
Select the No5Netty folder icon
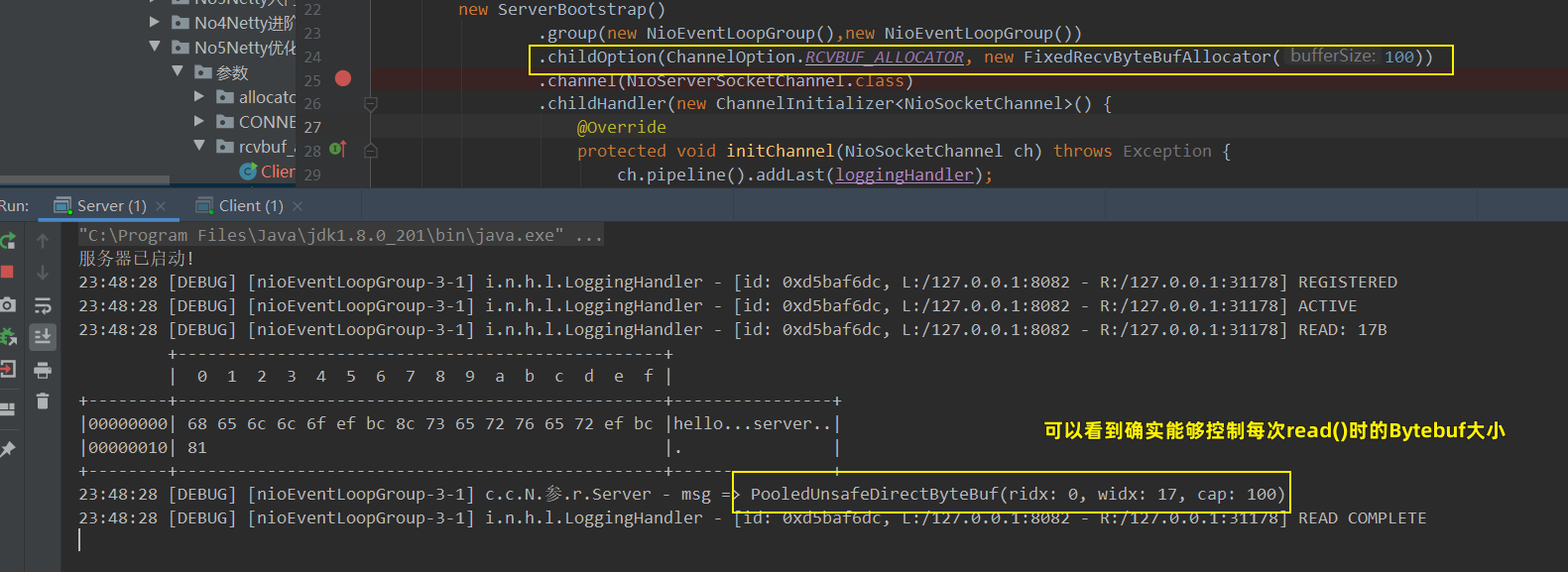181,47
